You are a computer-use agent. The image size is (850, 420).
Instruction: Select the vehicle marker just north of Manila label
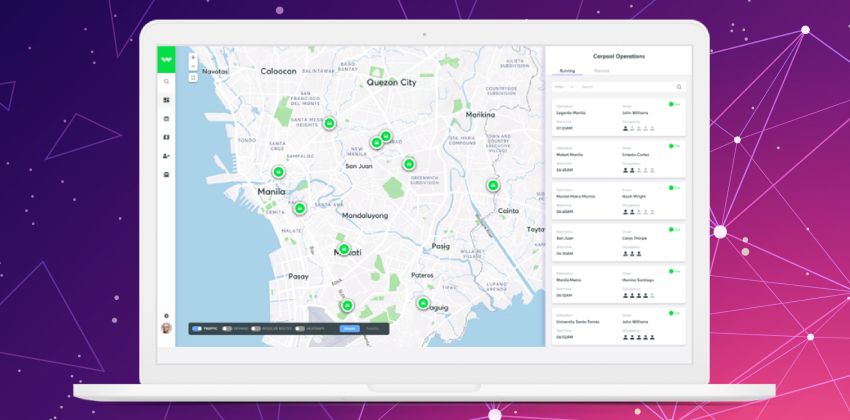(x=279, y=172)
